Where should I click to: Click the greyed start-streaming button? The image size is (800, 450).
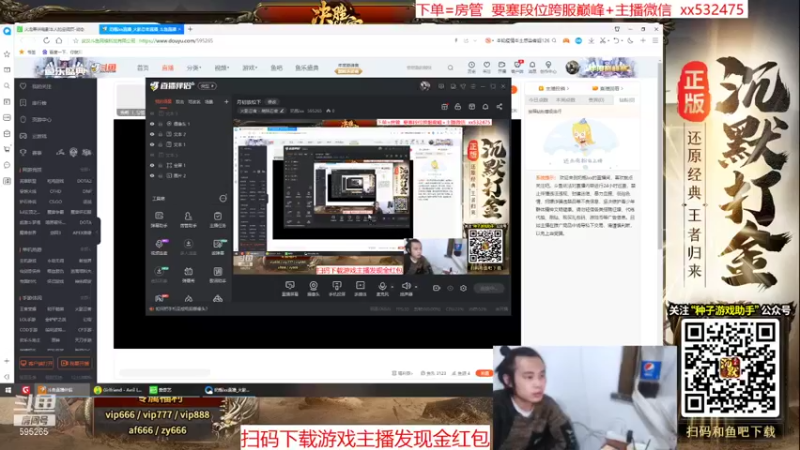coord(488,288)
